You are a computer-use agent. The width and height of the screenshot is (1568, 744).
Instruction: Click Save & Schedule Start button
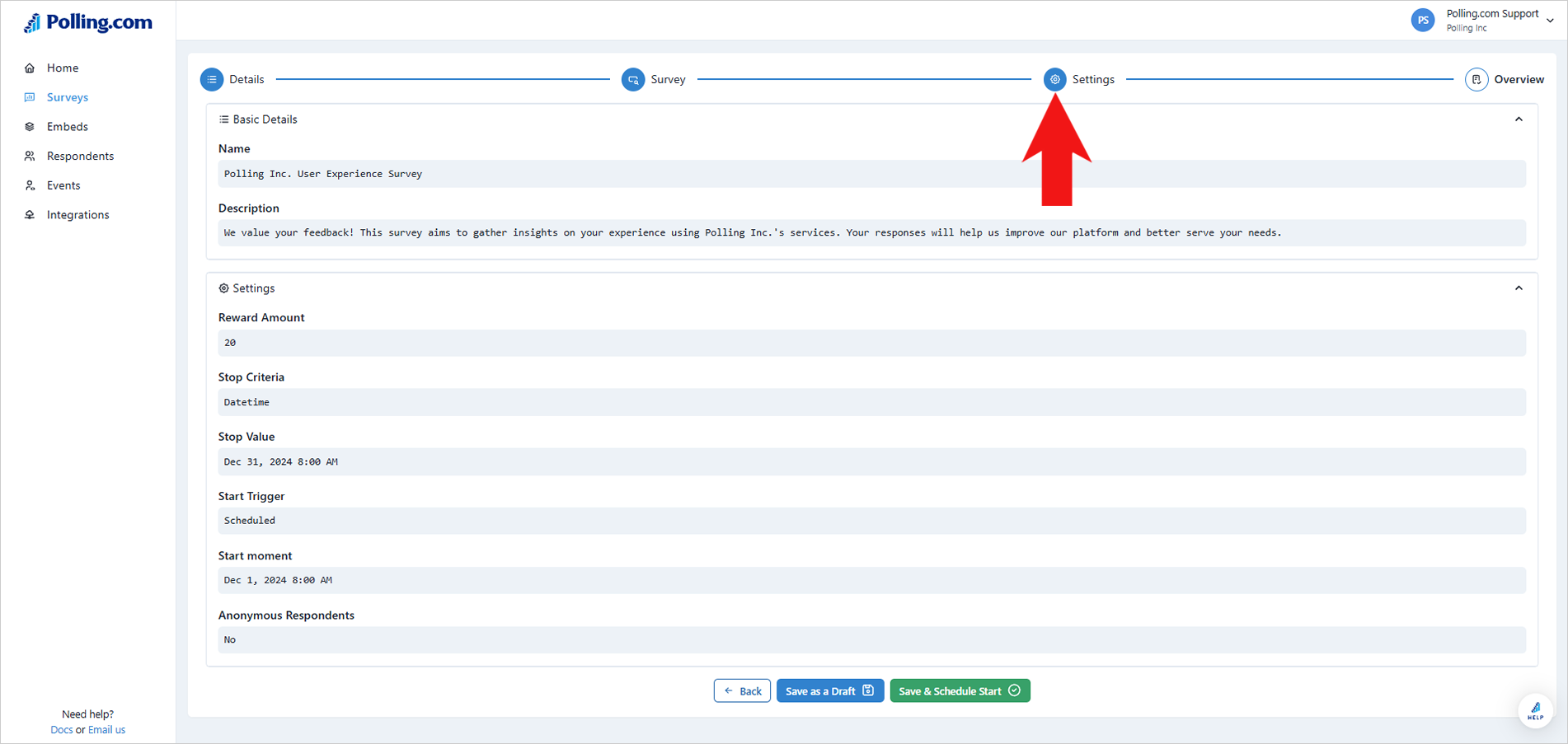960,690
